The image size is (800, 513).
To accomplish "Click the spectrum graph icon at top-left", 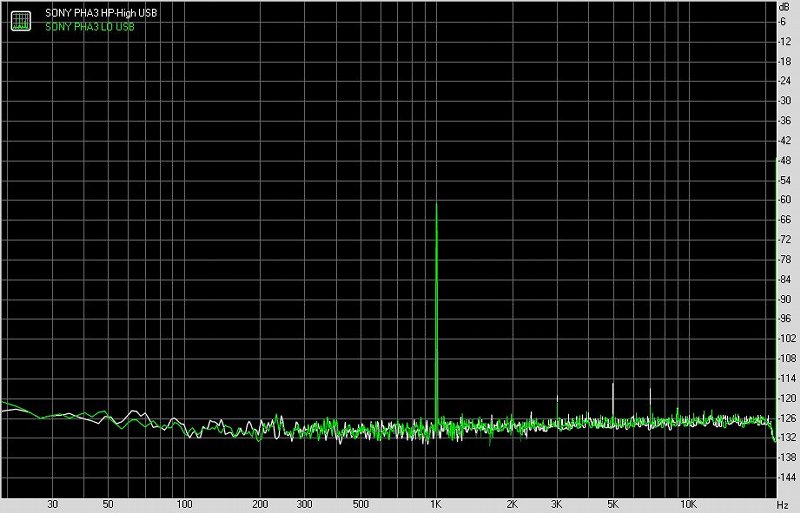I will tap(21, 20).
